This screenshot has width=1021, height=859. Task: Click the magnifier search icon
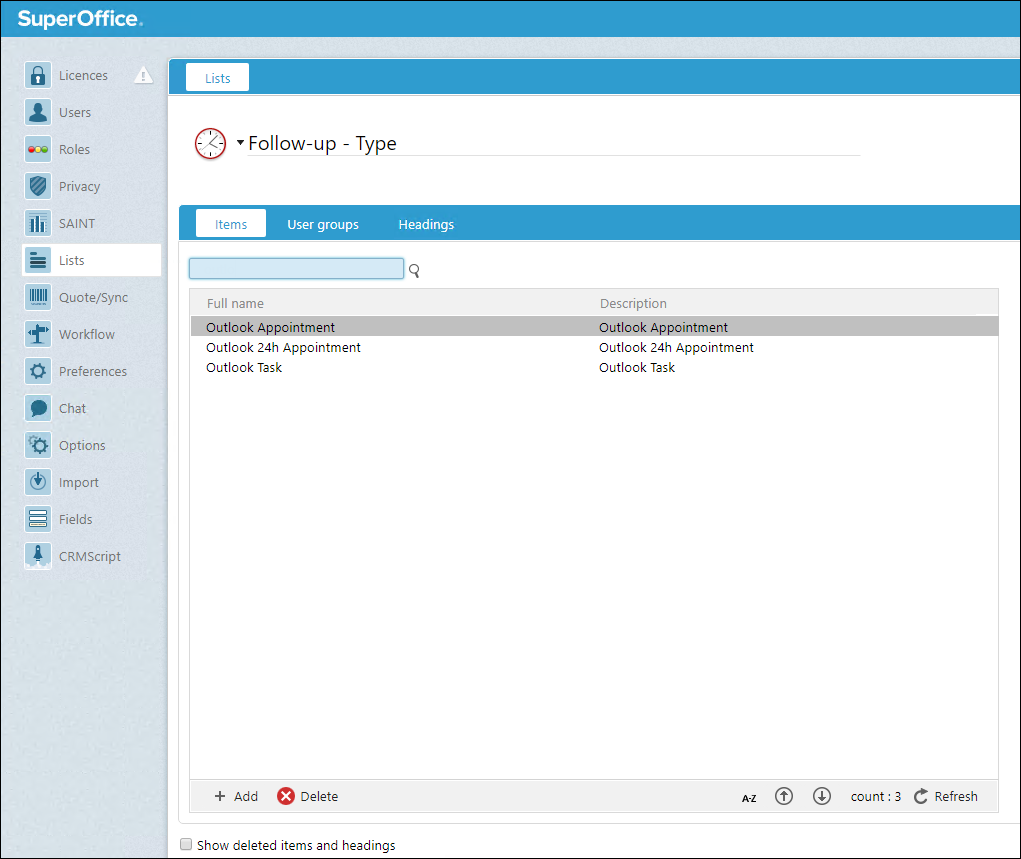(413, 270)
